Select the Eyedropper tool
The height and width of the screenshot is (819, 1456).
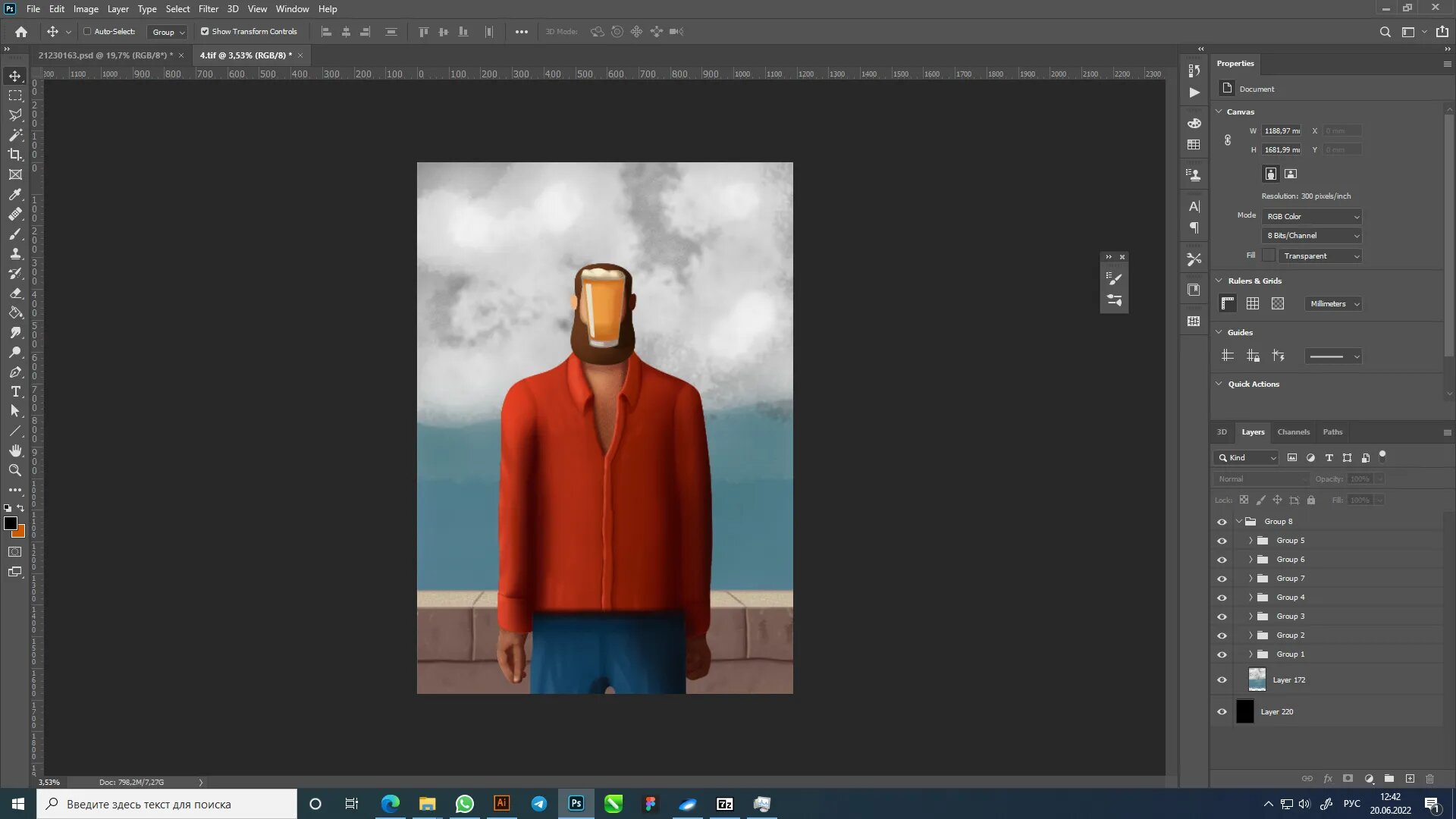click(15, 194)
